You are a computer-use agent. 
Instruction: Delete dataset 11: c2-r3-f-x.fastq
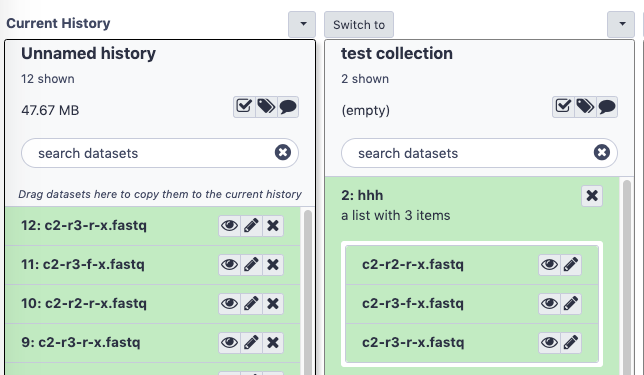click(x=273, y=265)
